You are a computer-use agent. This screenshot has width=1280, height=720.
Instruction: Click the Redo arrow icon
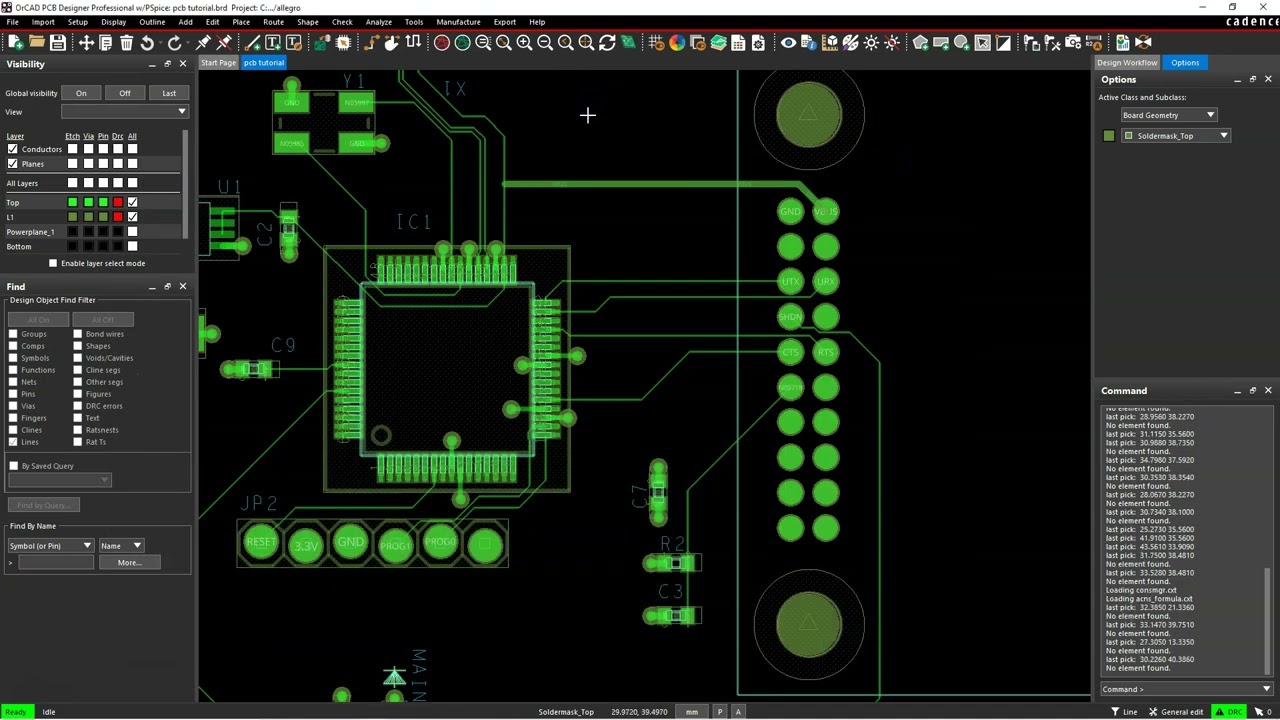pos(174,43)
